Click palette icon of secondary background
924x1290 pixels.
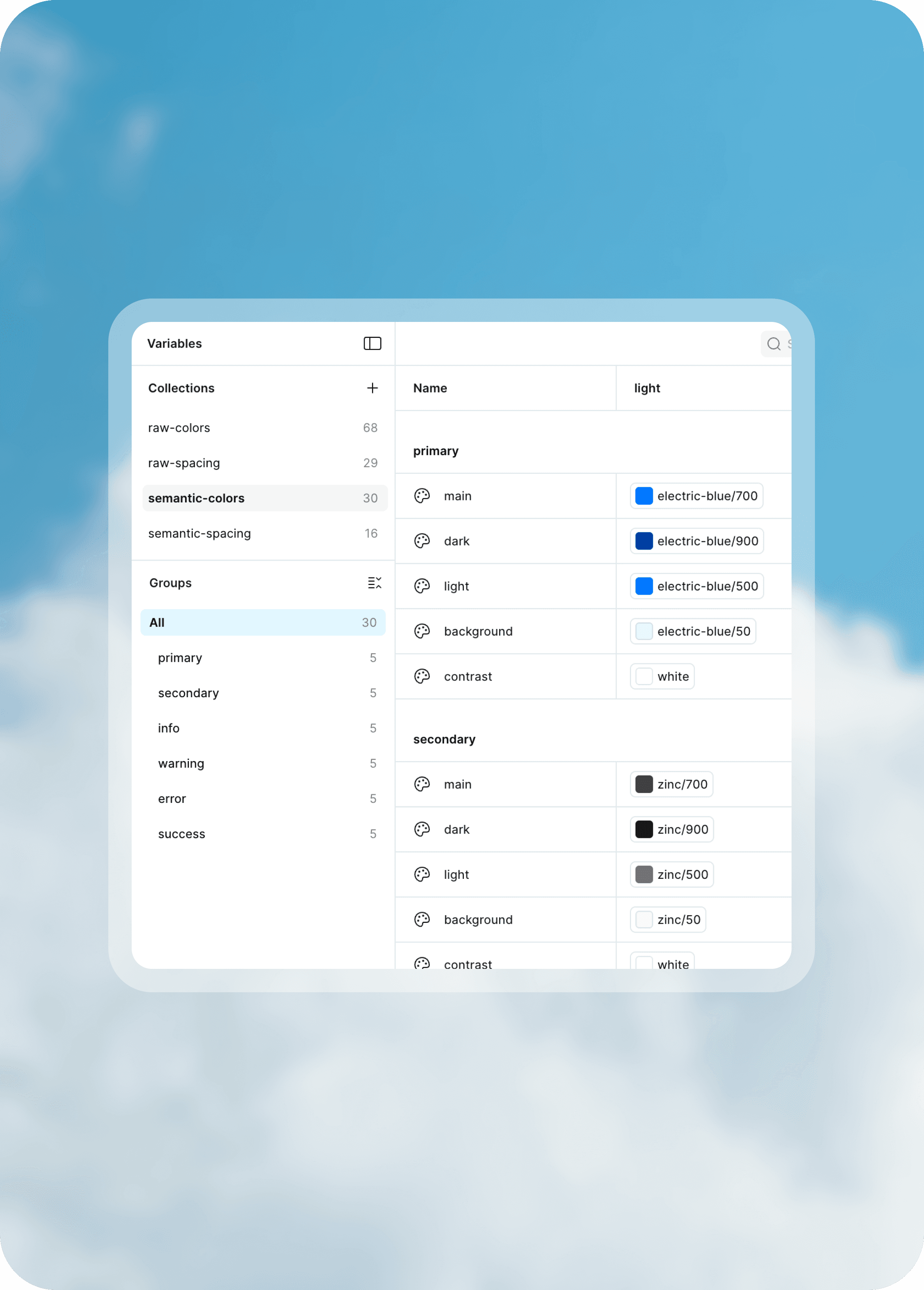[x=422, y=919]
